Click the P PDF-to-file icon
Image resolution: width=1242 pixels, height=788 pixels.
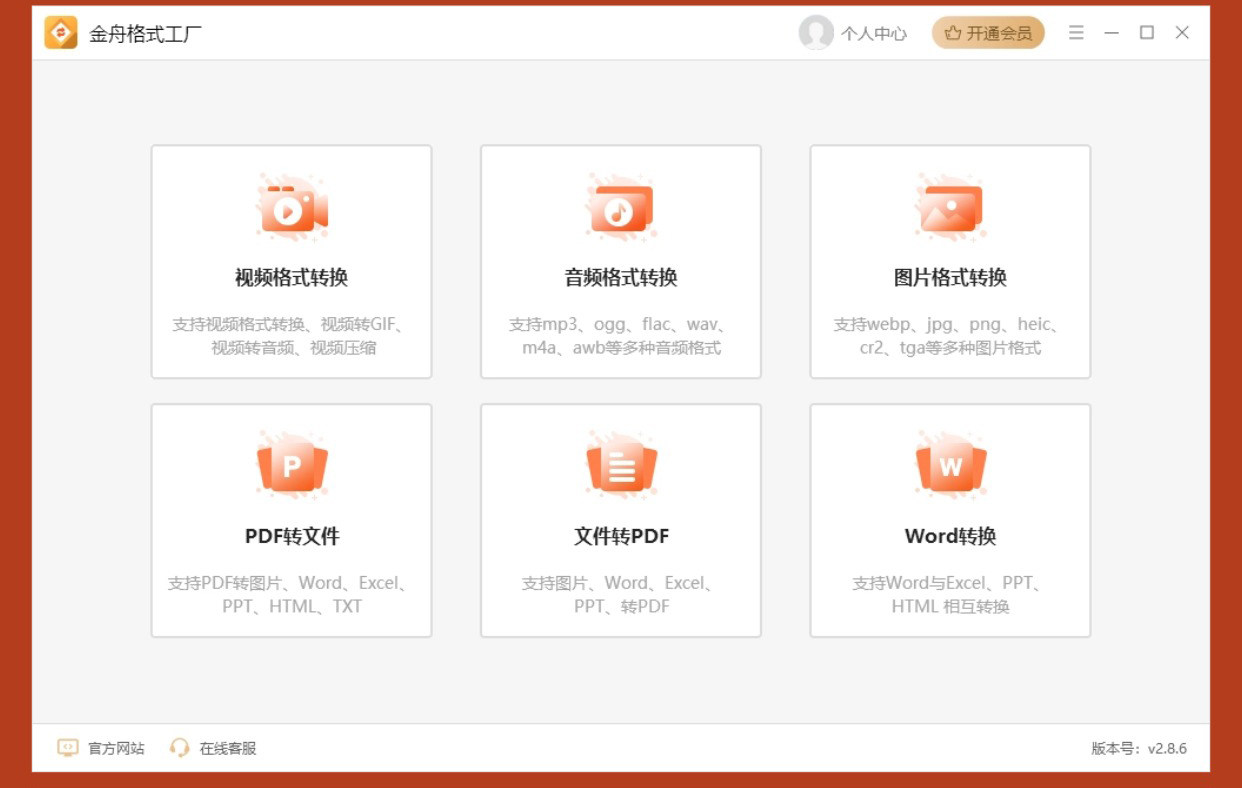point(291,466)
